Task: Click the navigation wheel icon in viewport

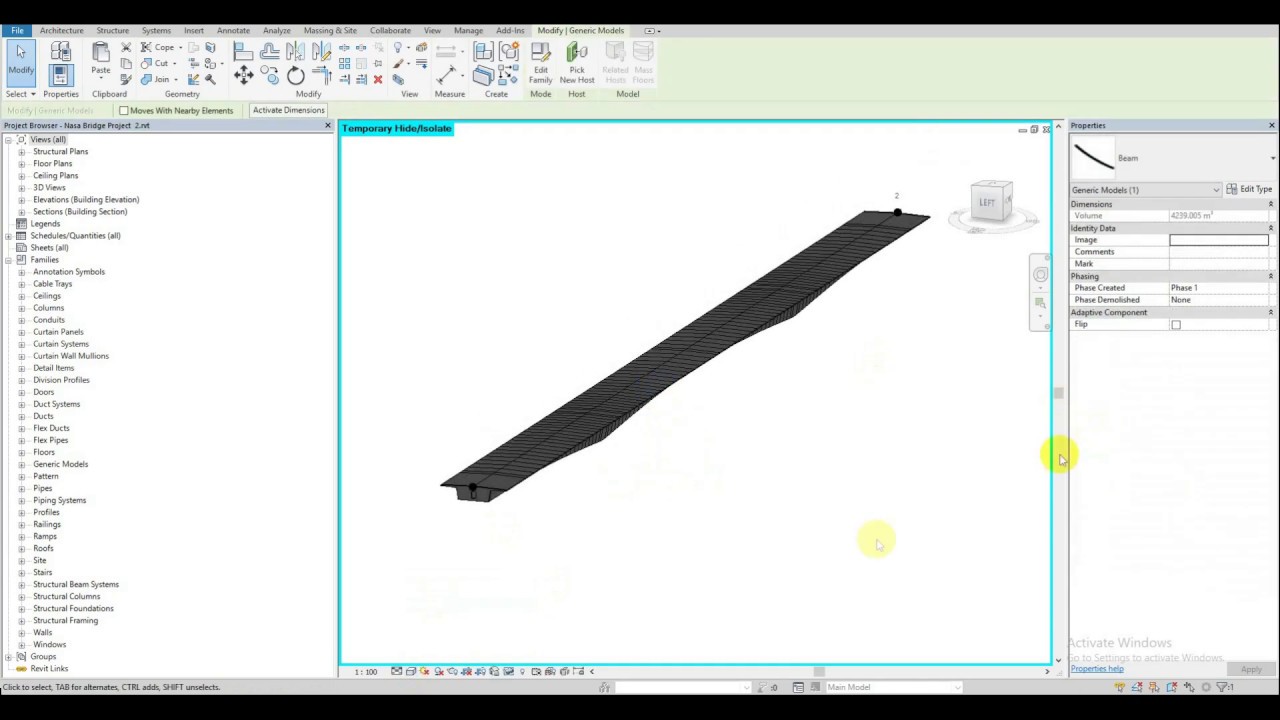Action: (1041, 275)
